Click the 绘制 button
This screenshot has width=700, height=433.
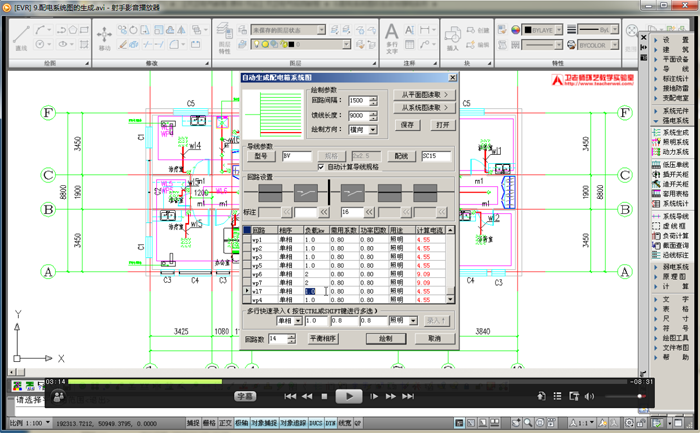pos(386,339)
